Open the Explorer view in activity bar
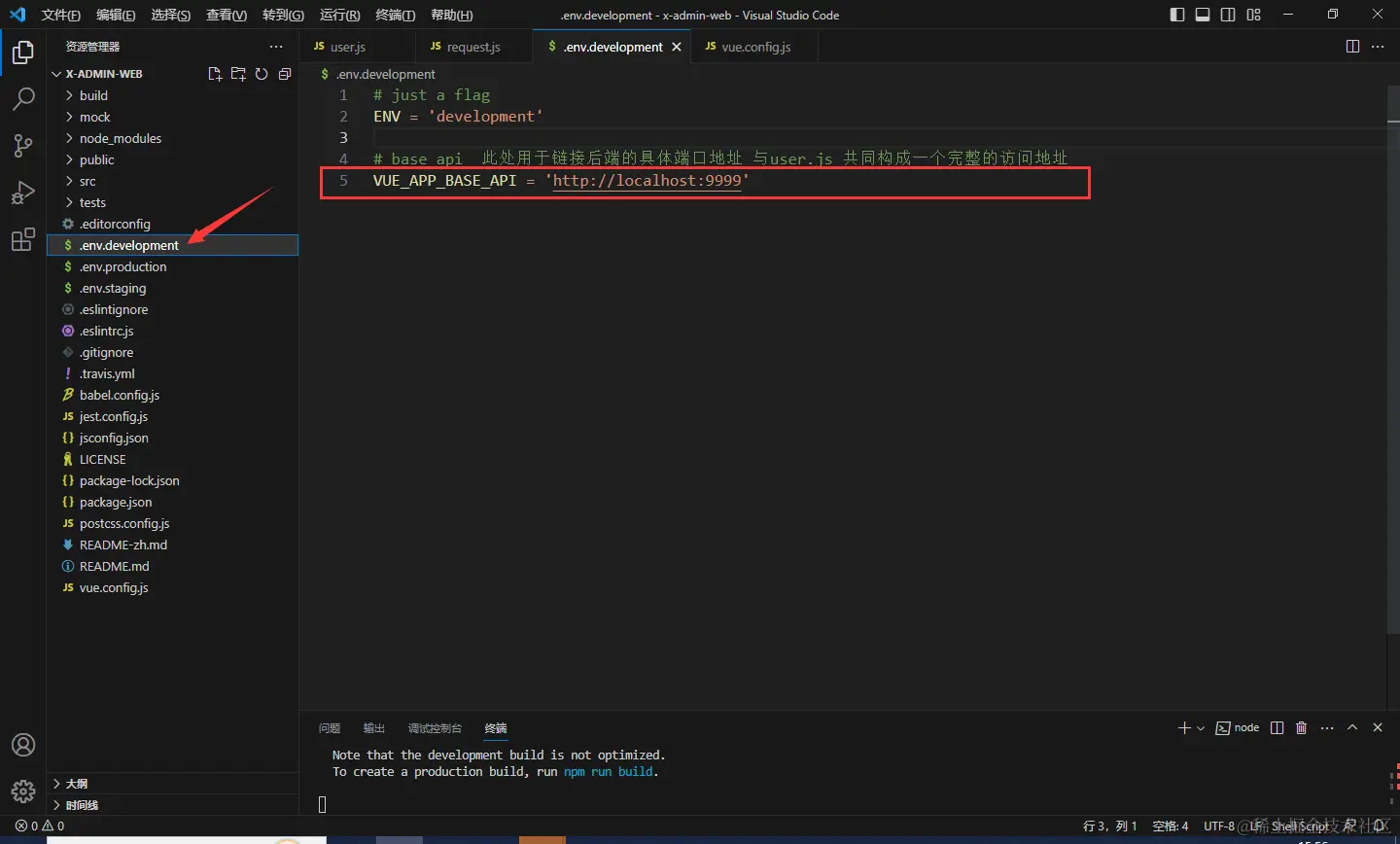Viewport: 1400px width, 844px height. click(x=23, y=53)
